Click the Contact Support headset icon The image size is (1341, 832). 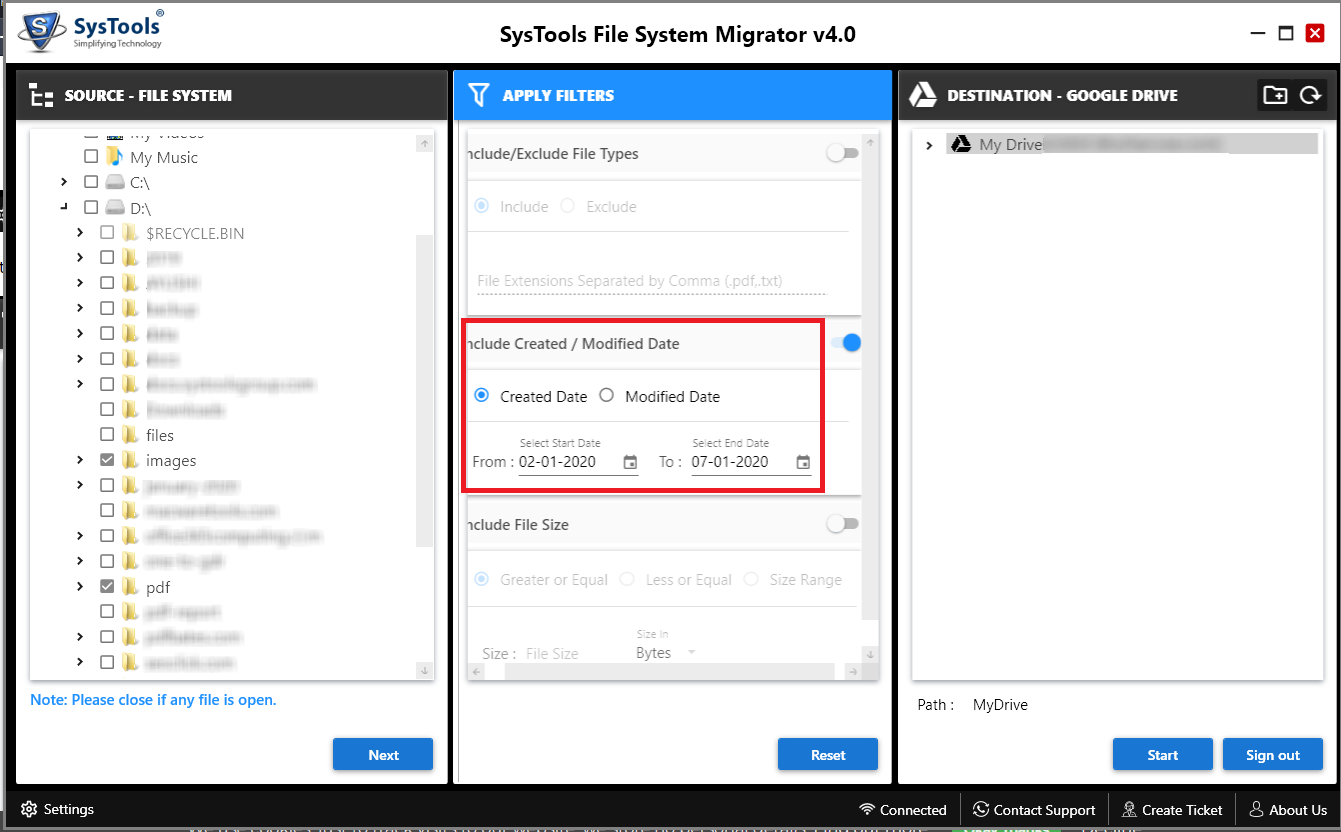tap(981, 809)
